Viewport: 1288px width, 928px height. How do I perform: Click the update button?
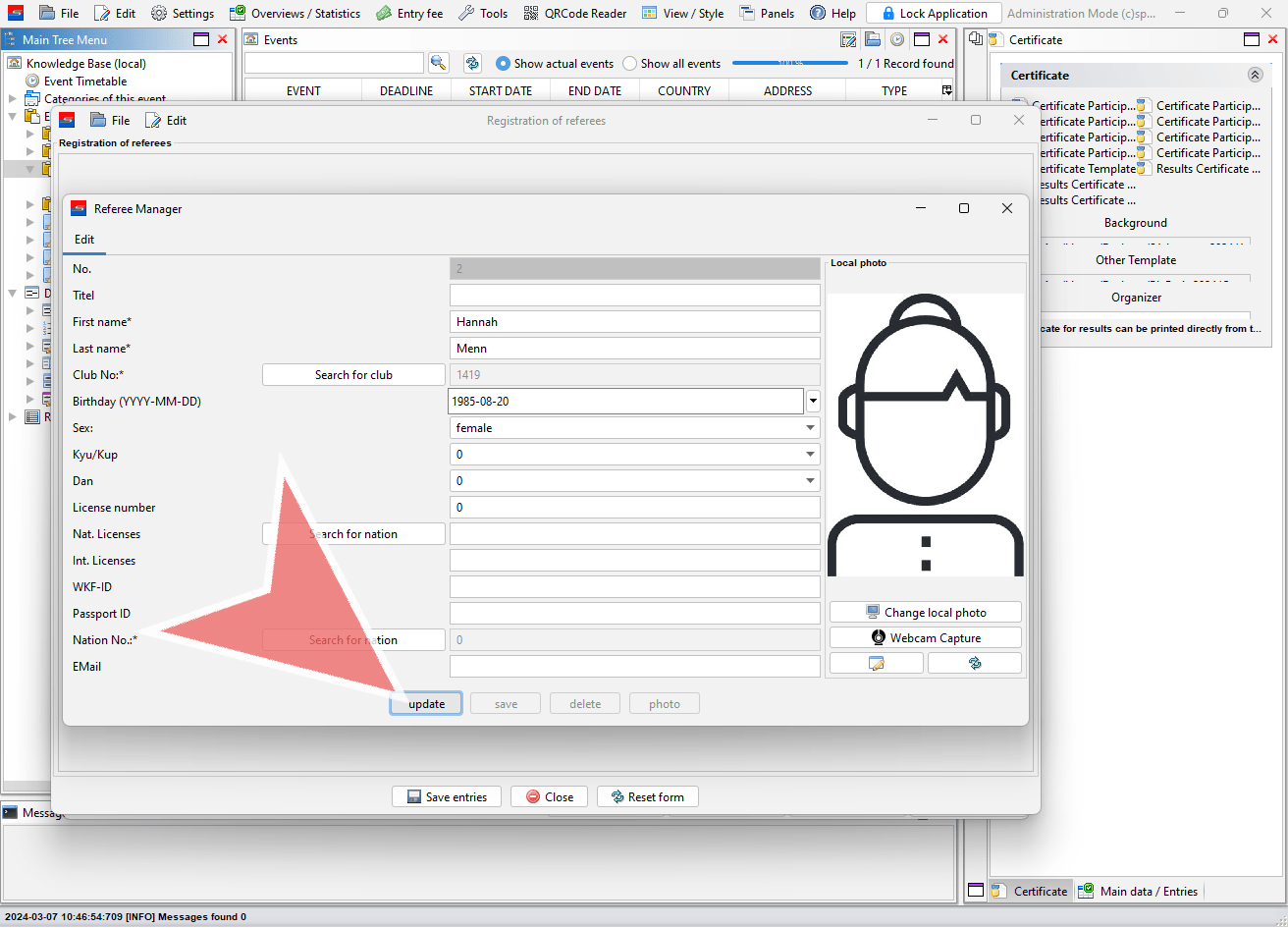426,703
